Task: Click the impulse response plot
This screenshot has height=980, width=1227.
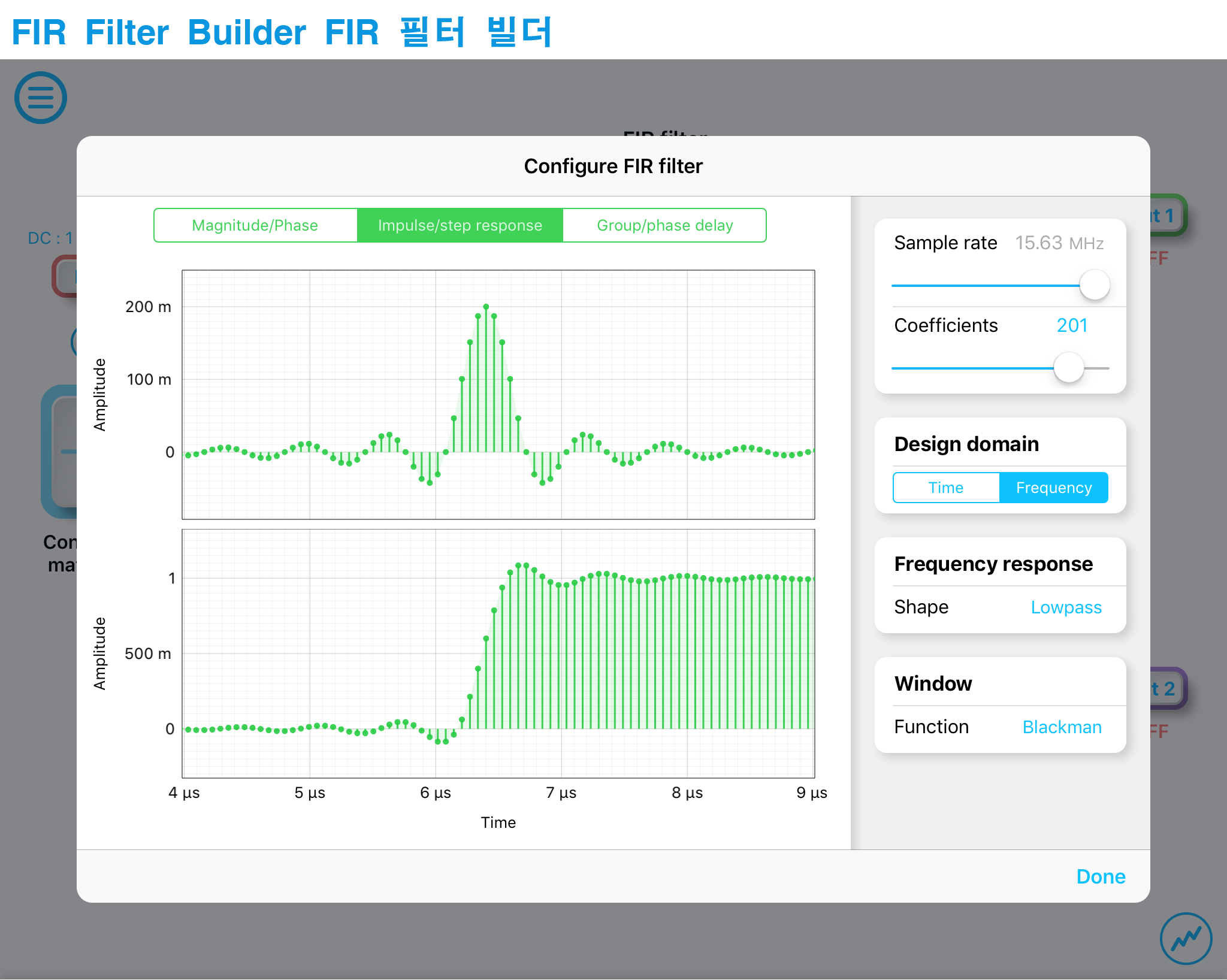Action: (498, 394)
